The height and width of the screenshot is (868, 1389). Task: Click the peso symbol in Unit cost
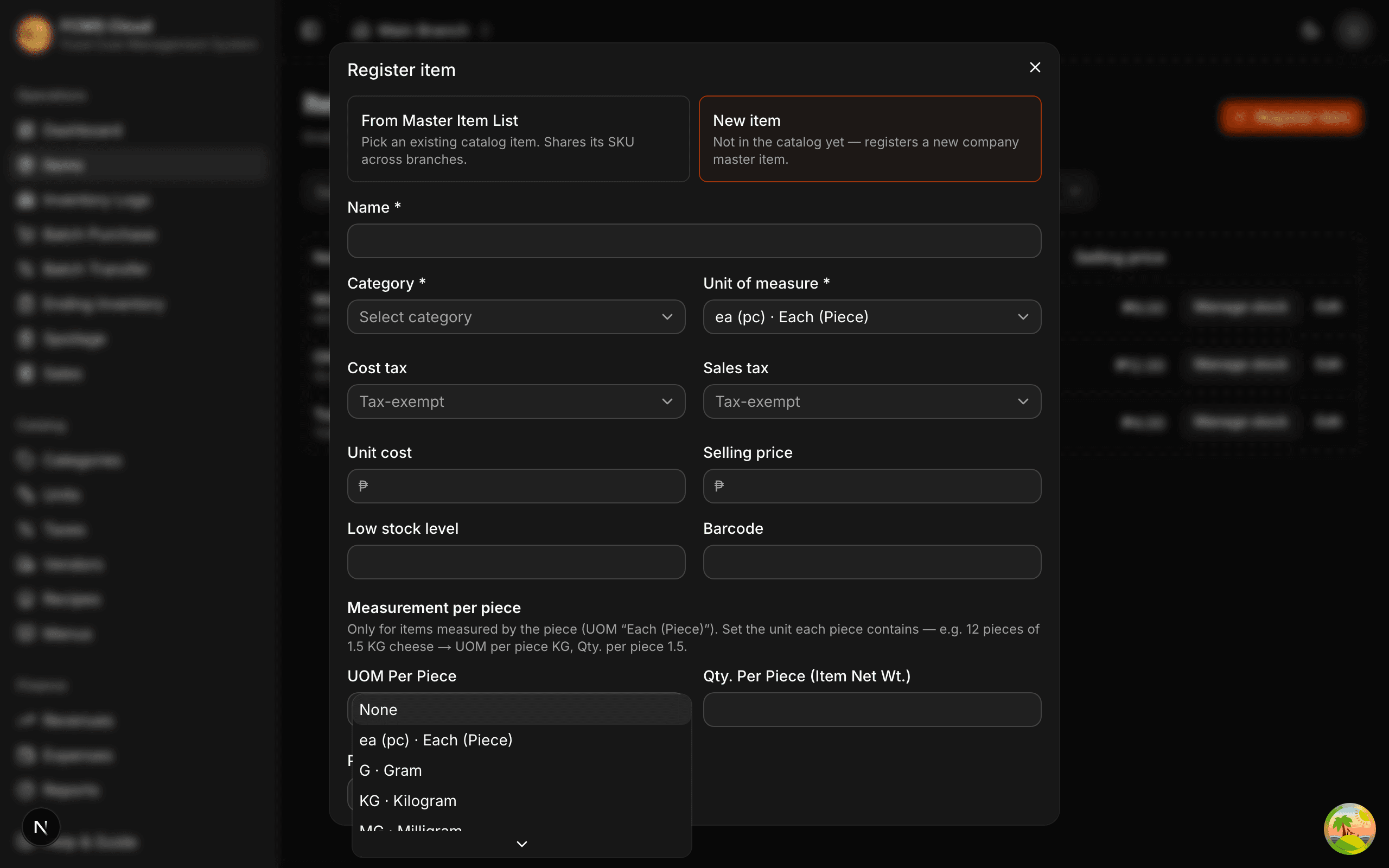[x=364, y=486]
